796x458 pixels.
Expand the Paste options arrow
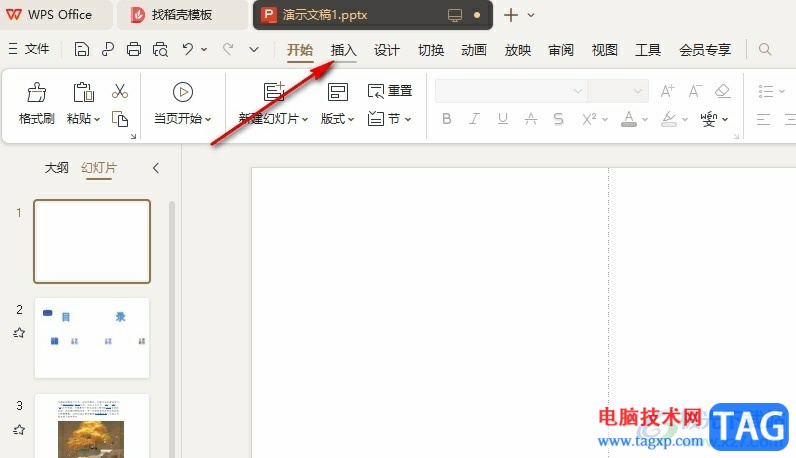(97, 119)
